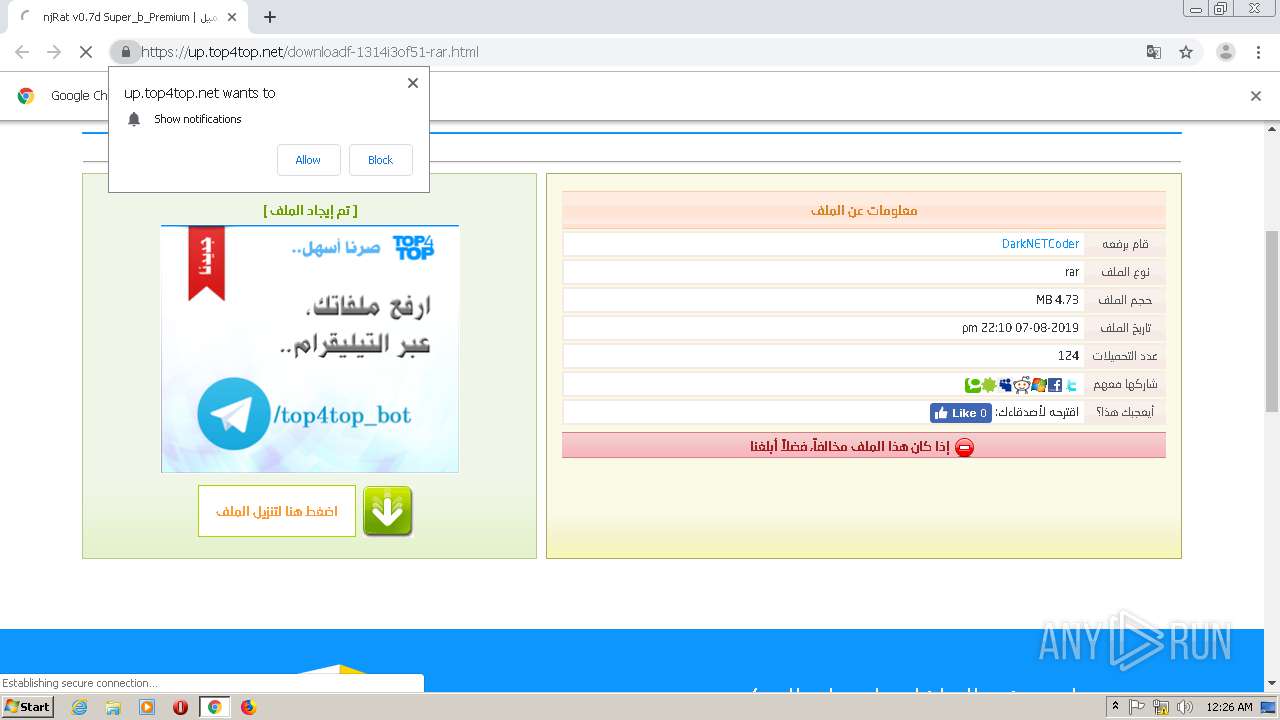Open the Action Center flag icon
The height and width of the screenshot is (720, 1280).
click(1137, 707)
